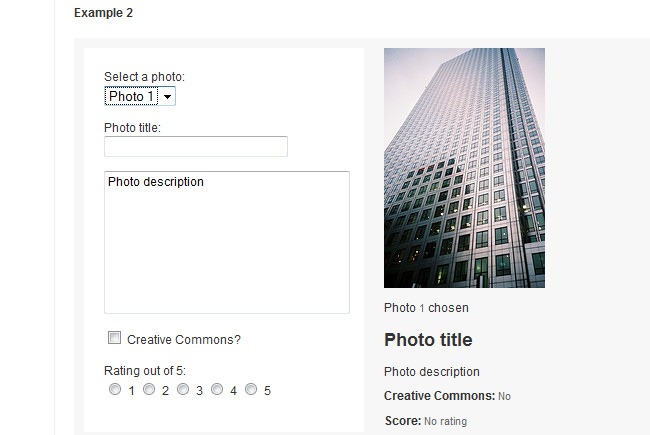650x435 pixels.
Task: Click the preview Photo description text below heading
Action: click(x=431, y=372)
